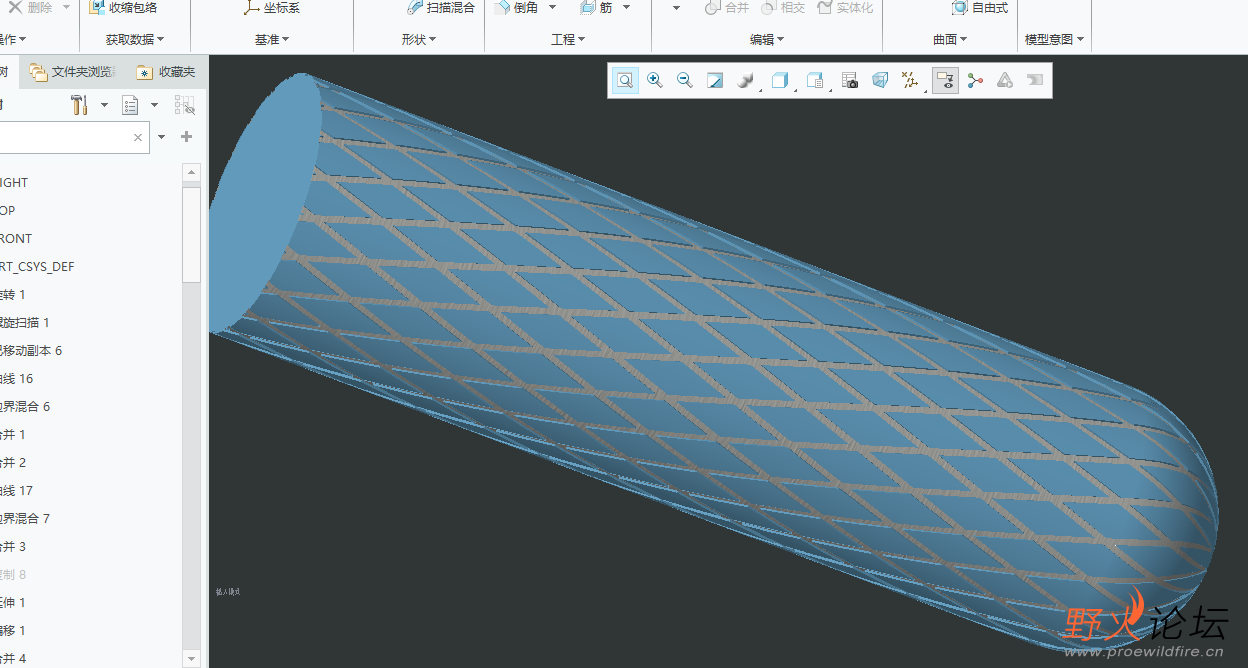Toggle the spin center icon

(x=975, y=81)
